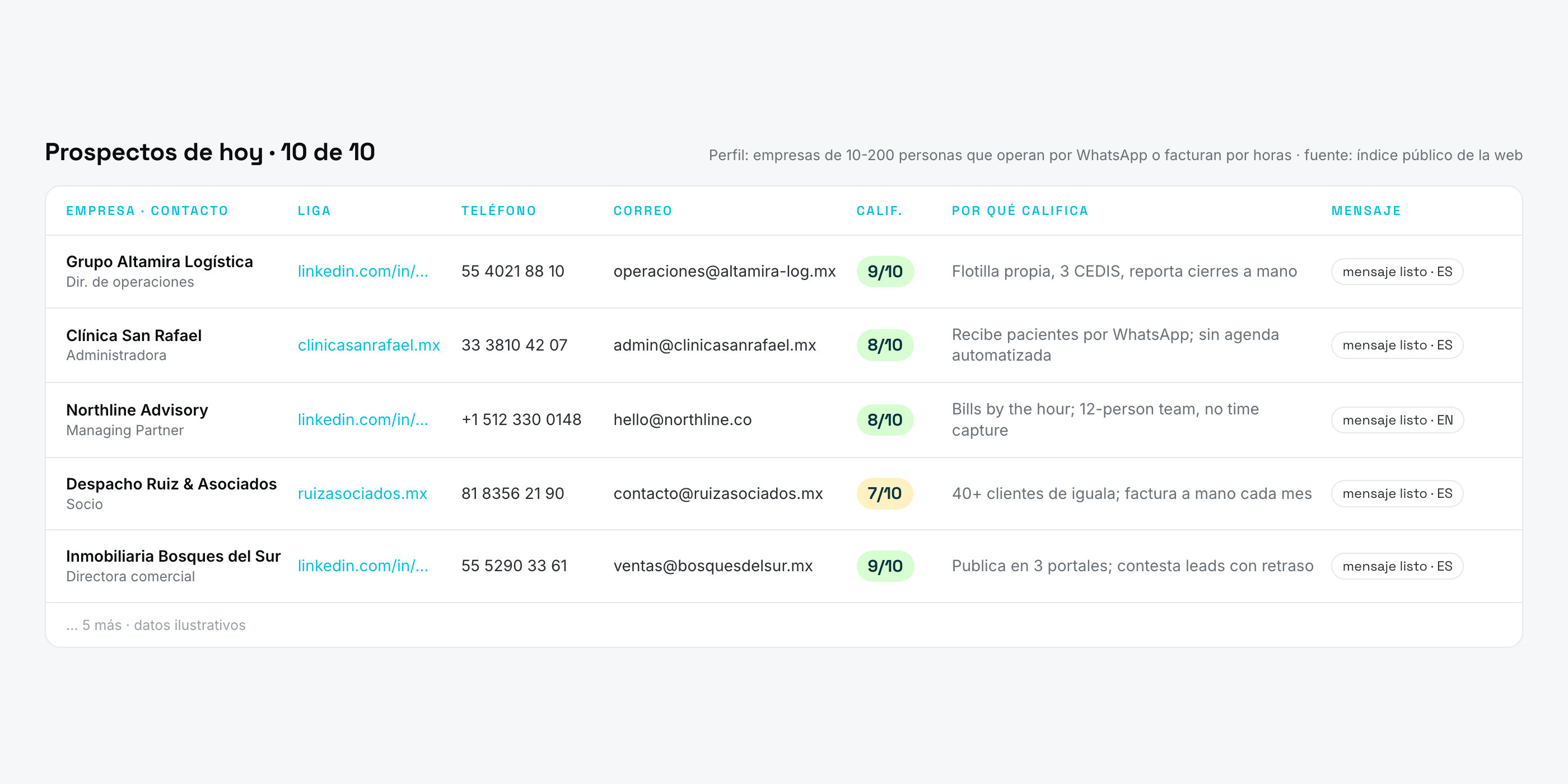
Task: Open Clínica San Rafael ready message pill
Action: pos(1397,345)
